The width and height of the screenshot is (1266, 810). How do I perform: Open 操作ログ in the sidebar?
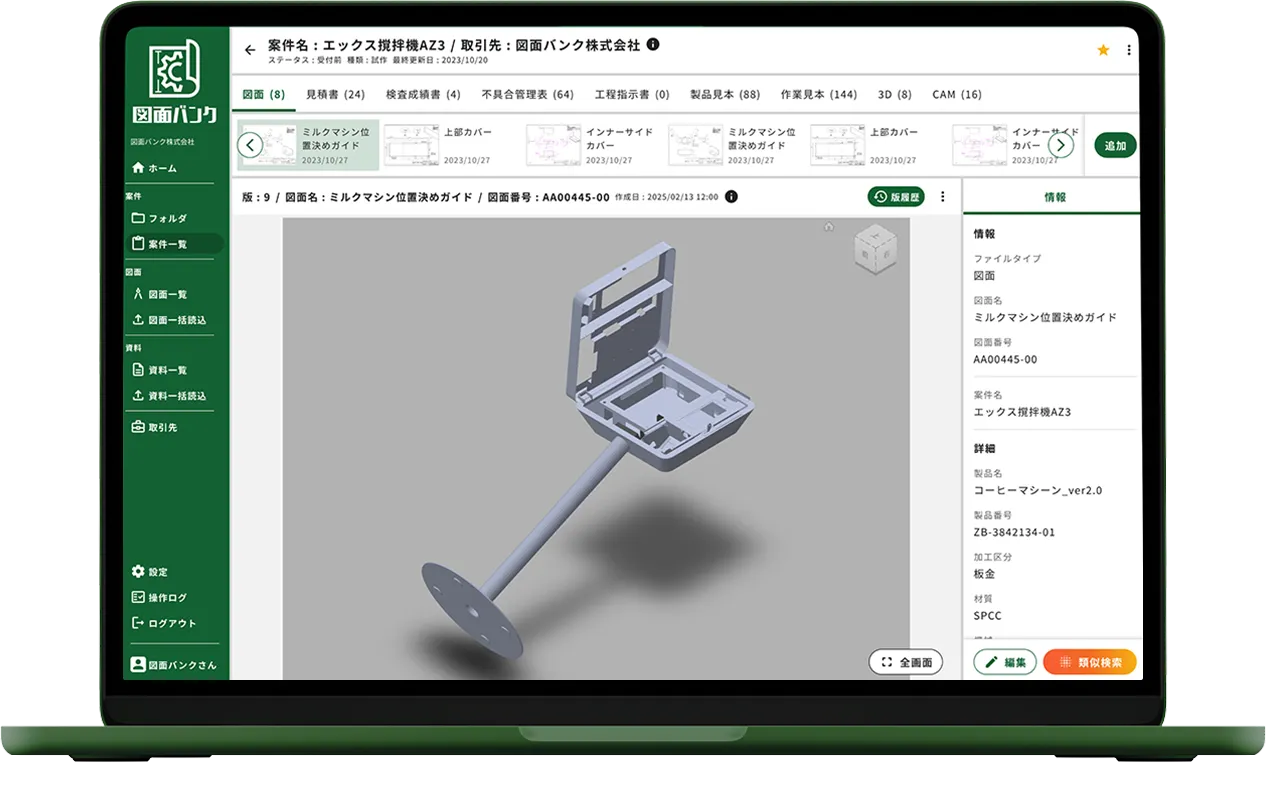[x=159, y=598]
